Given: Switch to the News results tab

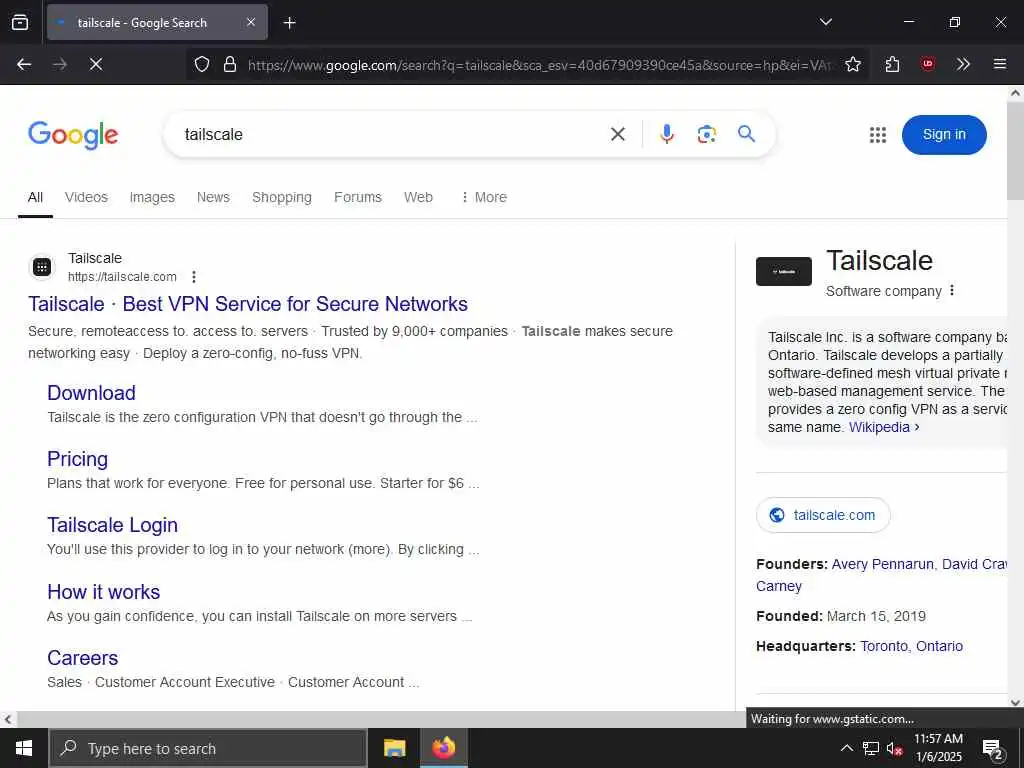Looking at the screenshot, I should click(213, 197).
